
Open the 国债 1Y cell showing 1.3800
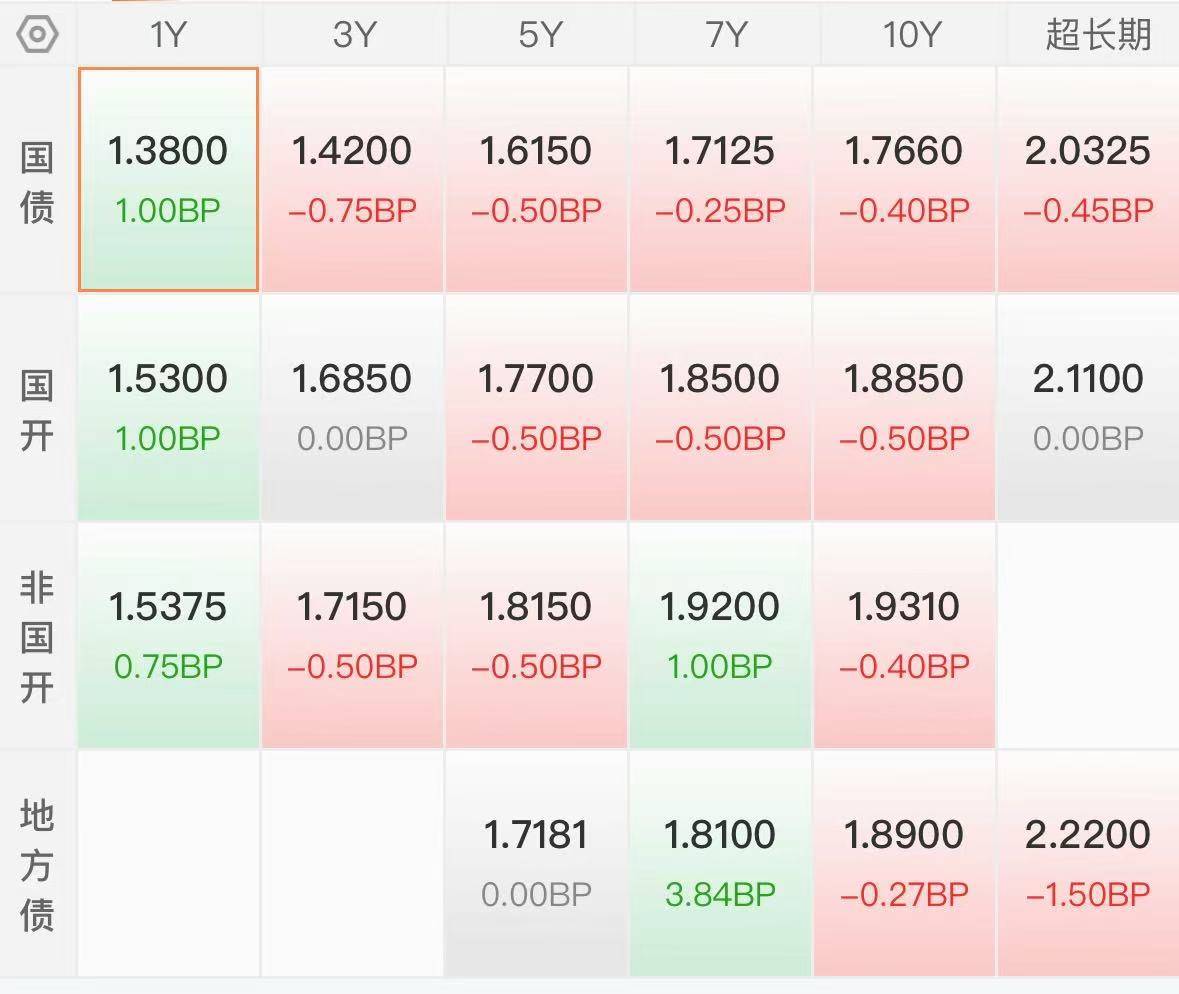[168, 179]
